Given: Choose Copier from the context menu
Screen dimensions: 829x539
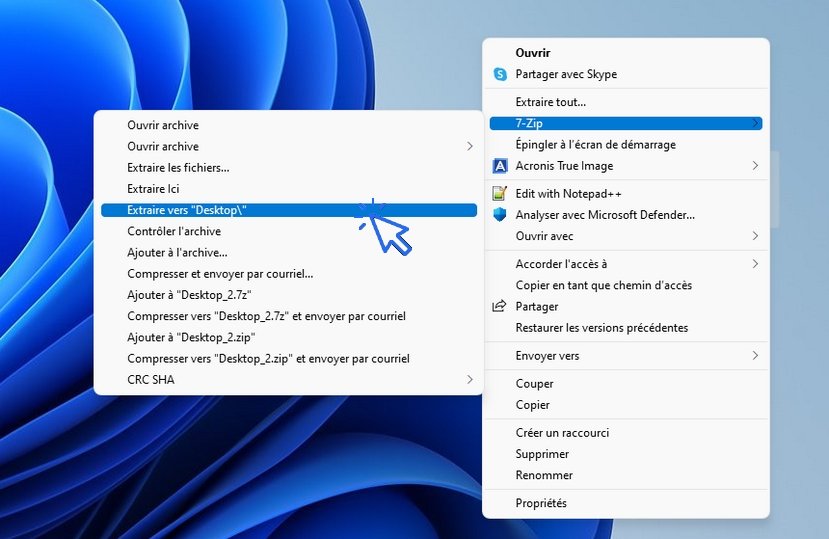Looking at the screenshot, I should click(625, 405).
